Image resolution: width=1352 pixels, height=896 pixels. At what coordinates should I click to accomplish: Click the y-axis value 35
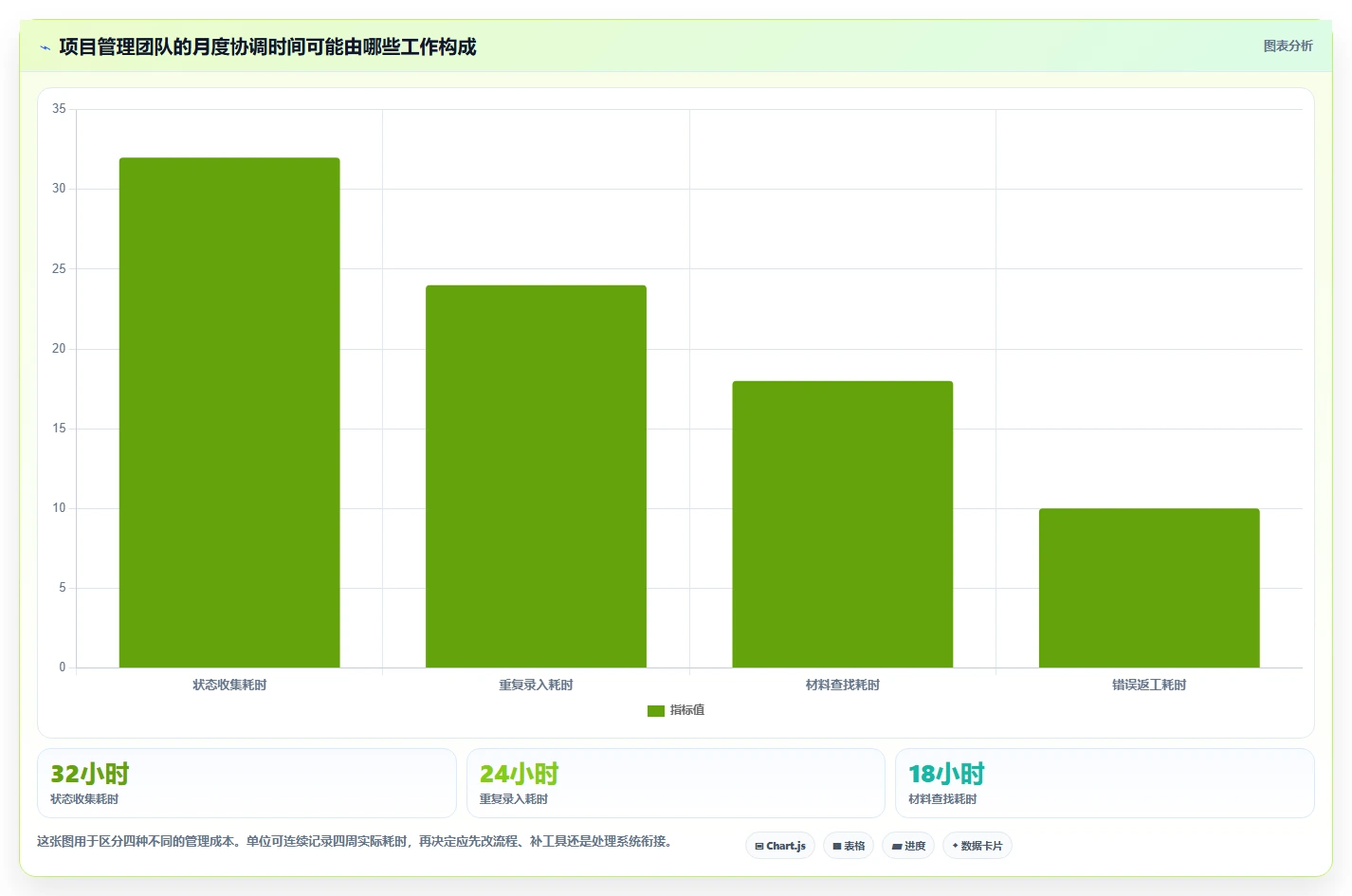pos(59,109)
